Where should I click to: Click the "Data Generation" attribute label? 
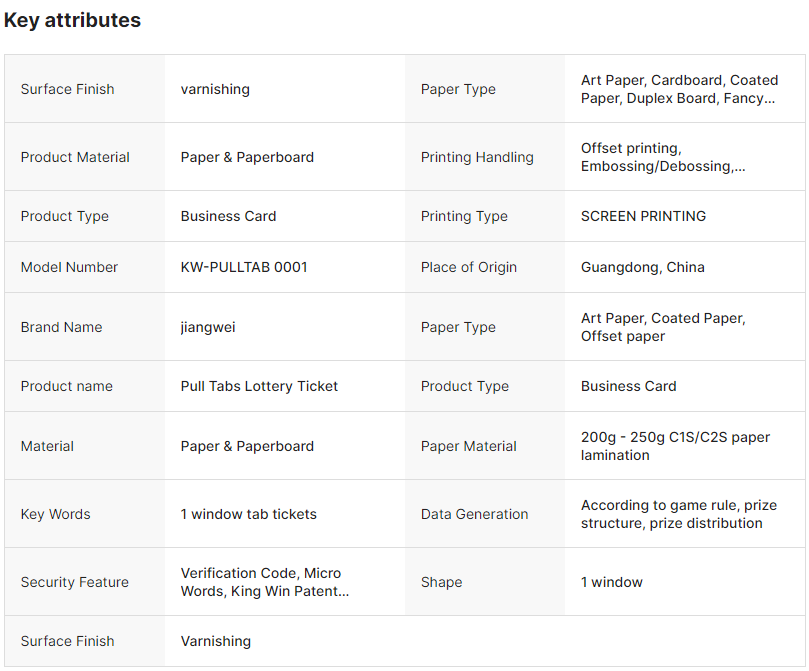pos(474,514)
